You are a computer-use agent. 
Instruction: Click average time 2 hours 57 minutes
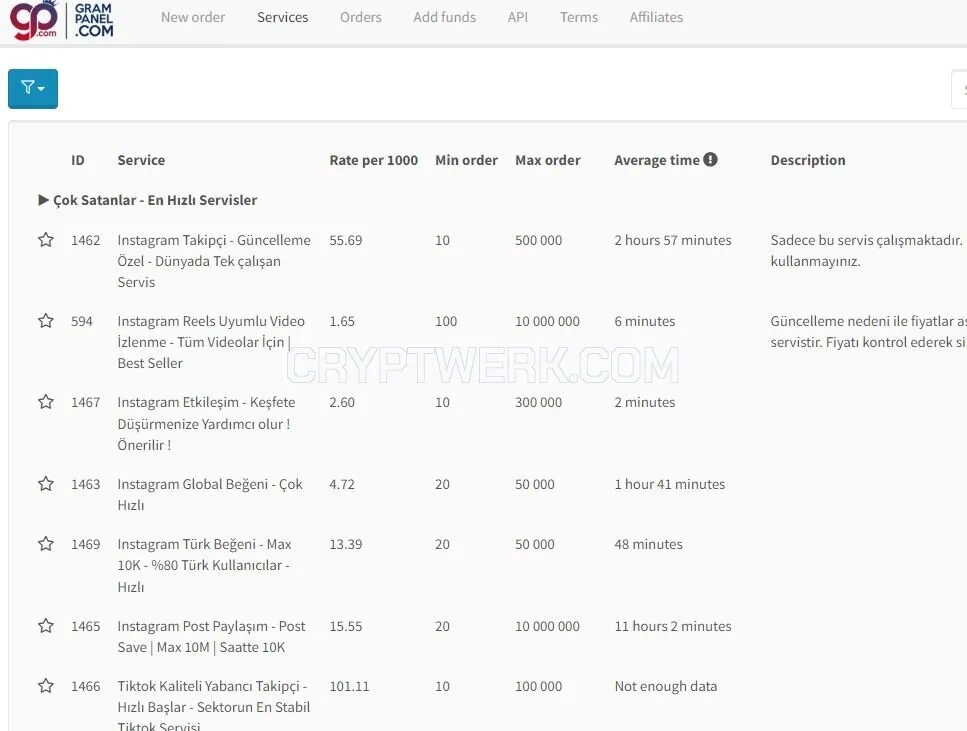point(673,240)
